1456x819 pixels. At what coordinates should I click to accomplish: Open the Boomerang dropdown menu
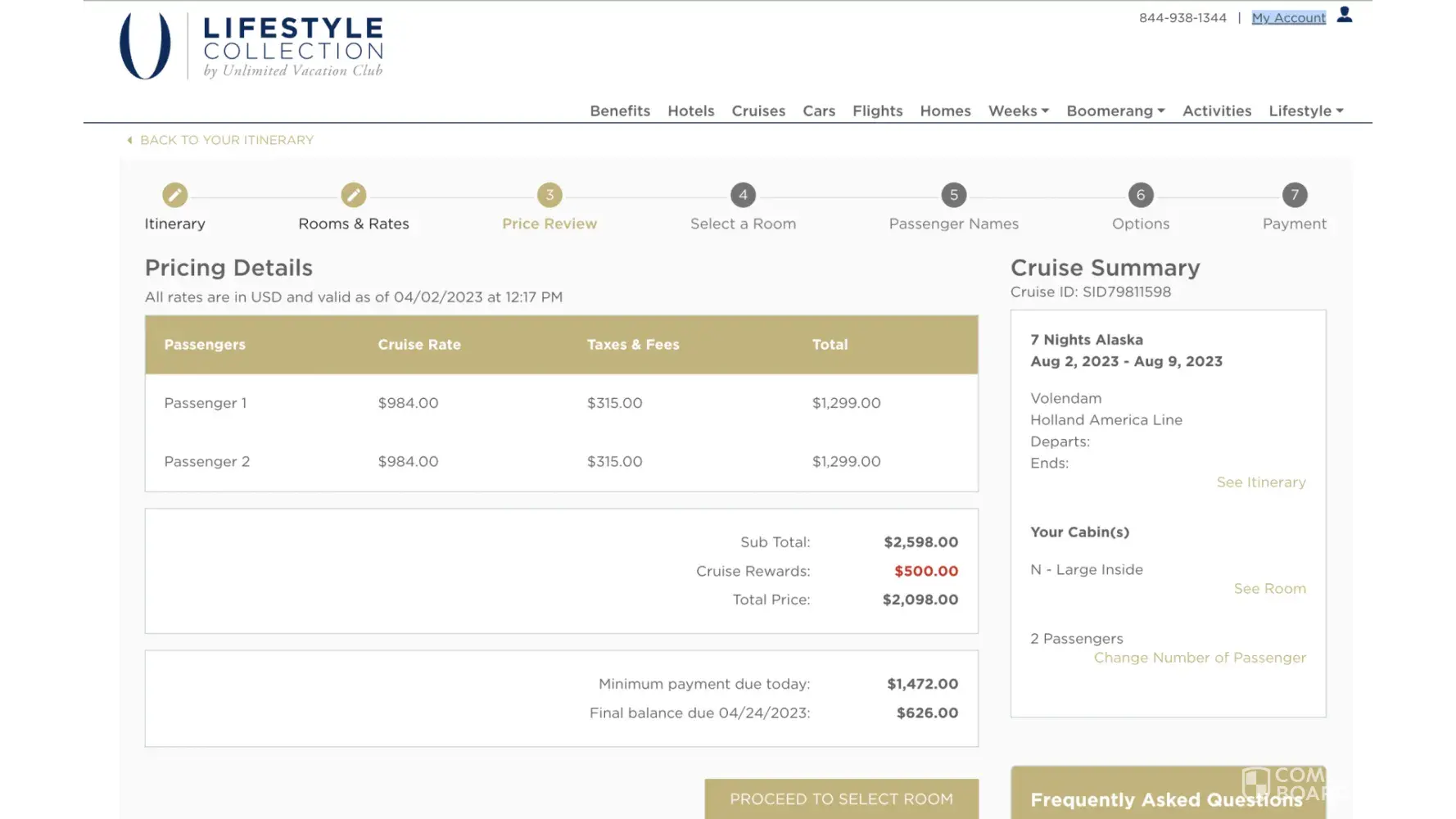pyautogui.click(x=1115, y=111)
